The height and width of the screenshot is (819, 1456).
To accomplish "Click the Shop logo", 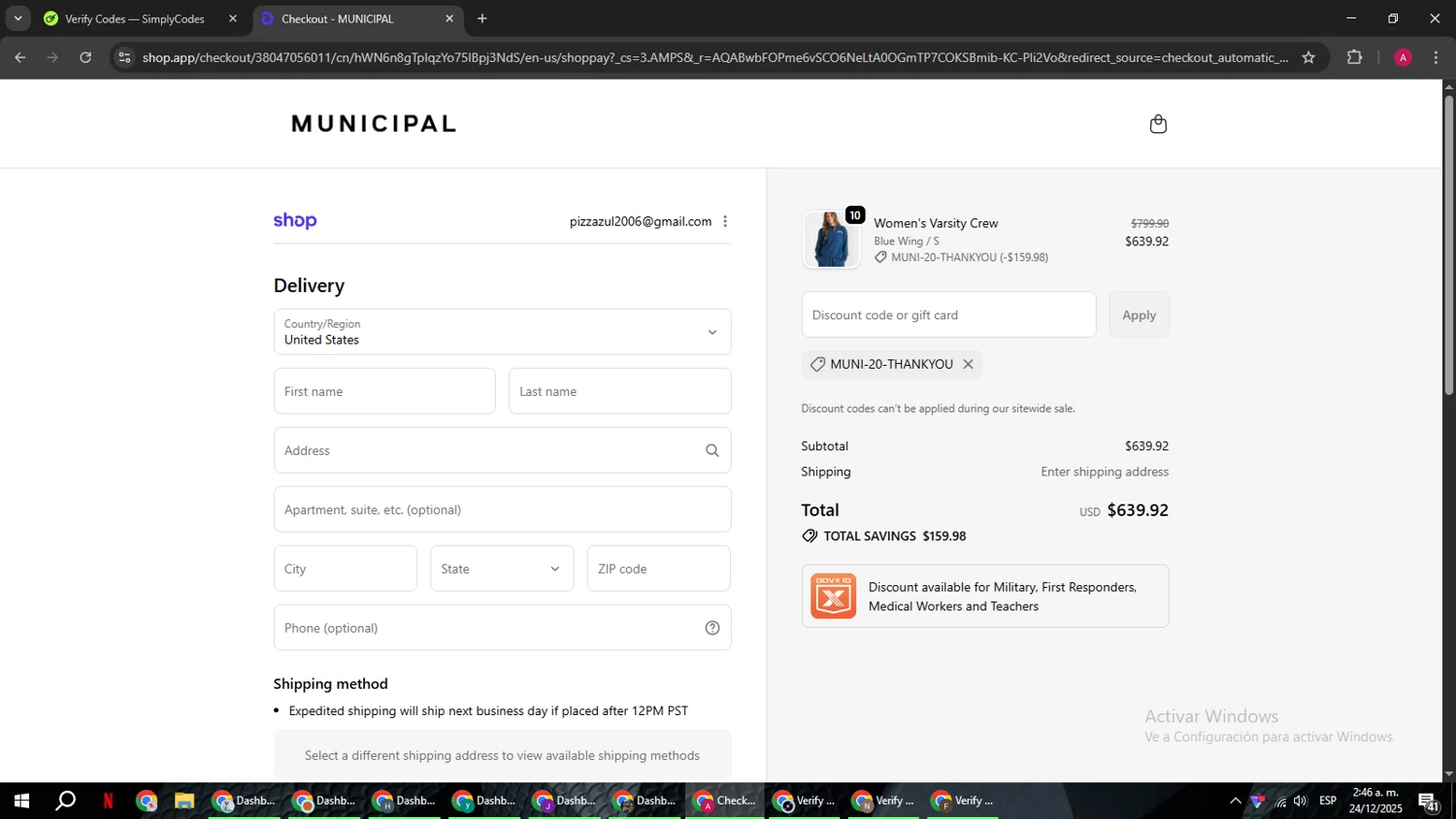I will pyautogui.click(x=295, y=221).
